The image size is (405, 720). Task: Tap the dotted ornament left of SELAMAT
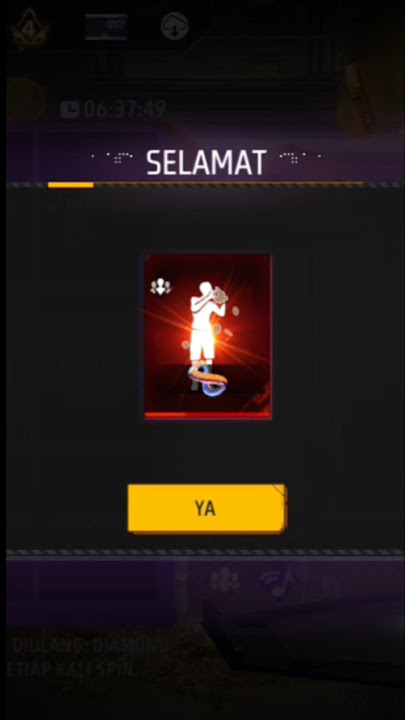113,158
